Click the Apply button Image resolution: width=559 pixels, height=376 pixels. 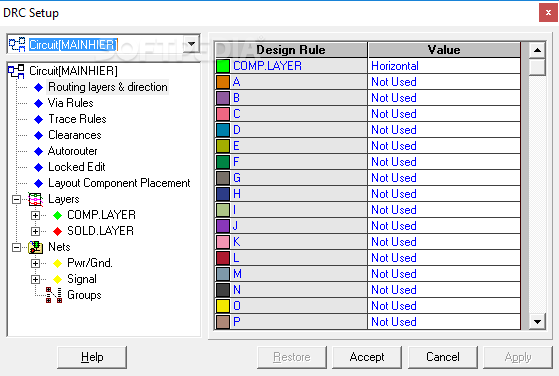pyautogui.click(x=518, y=357)
